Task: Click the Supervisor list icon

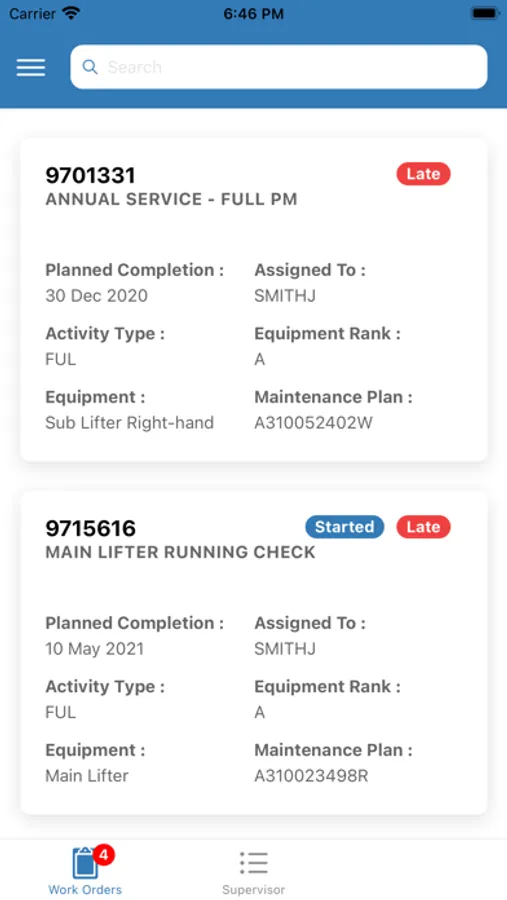Action: [x=254, y=863]
